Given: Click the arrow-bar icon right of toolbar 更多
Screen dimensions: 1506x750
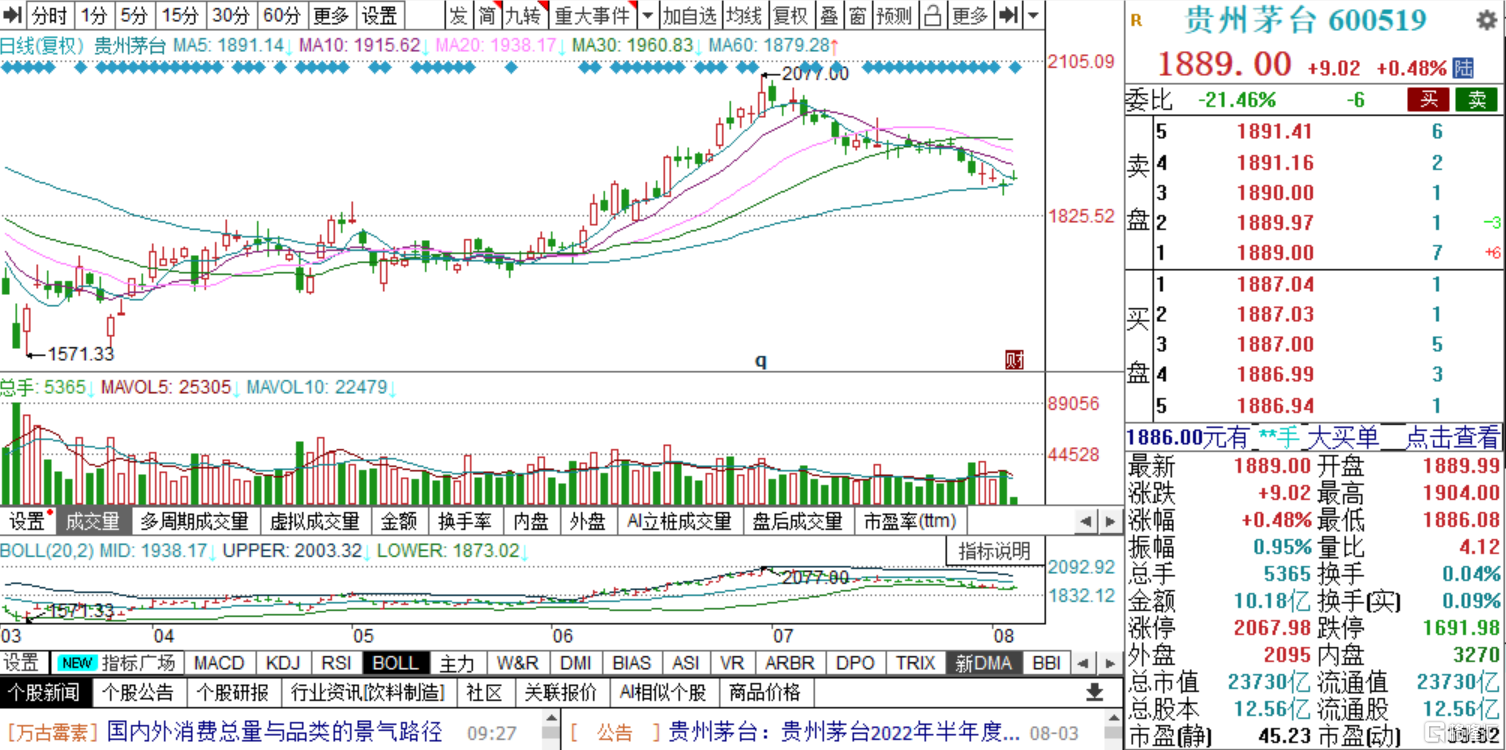Looking at the screenshot, I should click(x=1010, y=15).
